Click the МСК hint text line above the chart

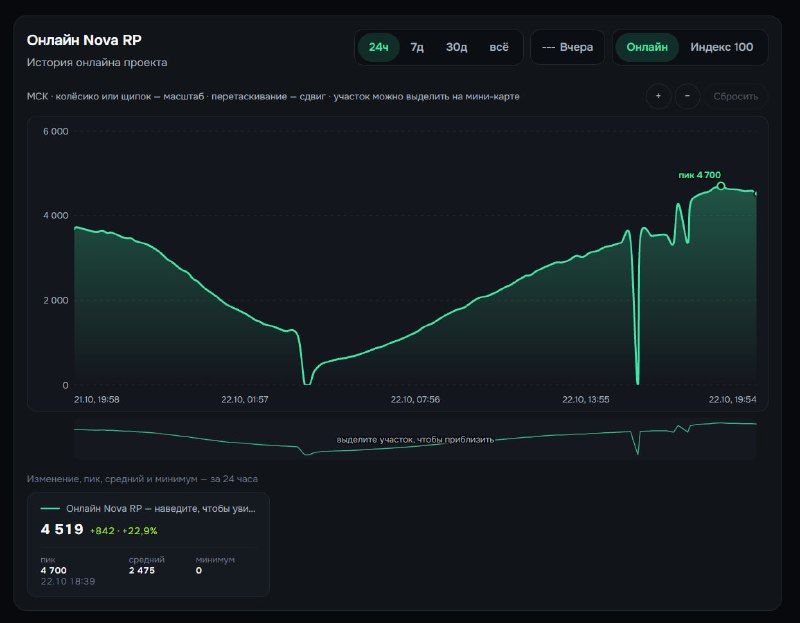273,96
